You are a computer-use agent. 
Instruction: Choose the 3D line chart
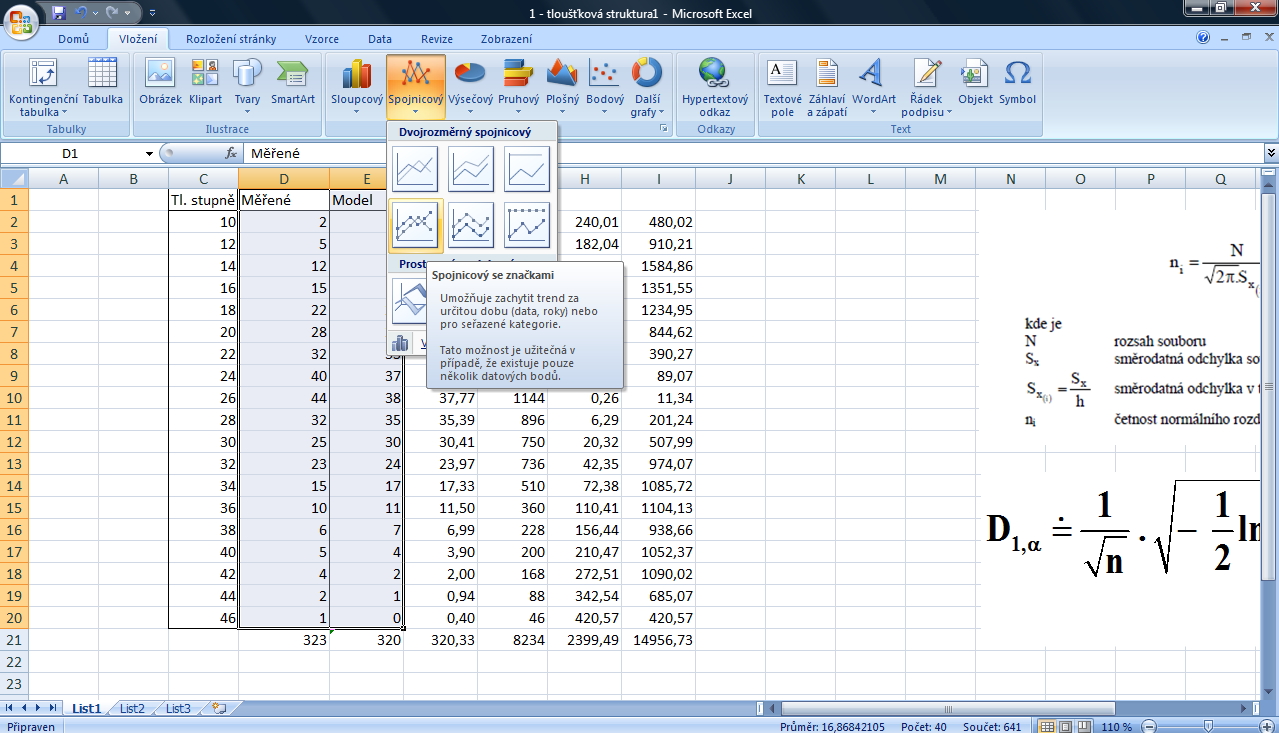click(410, 300)
